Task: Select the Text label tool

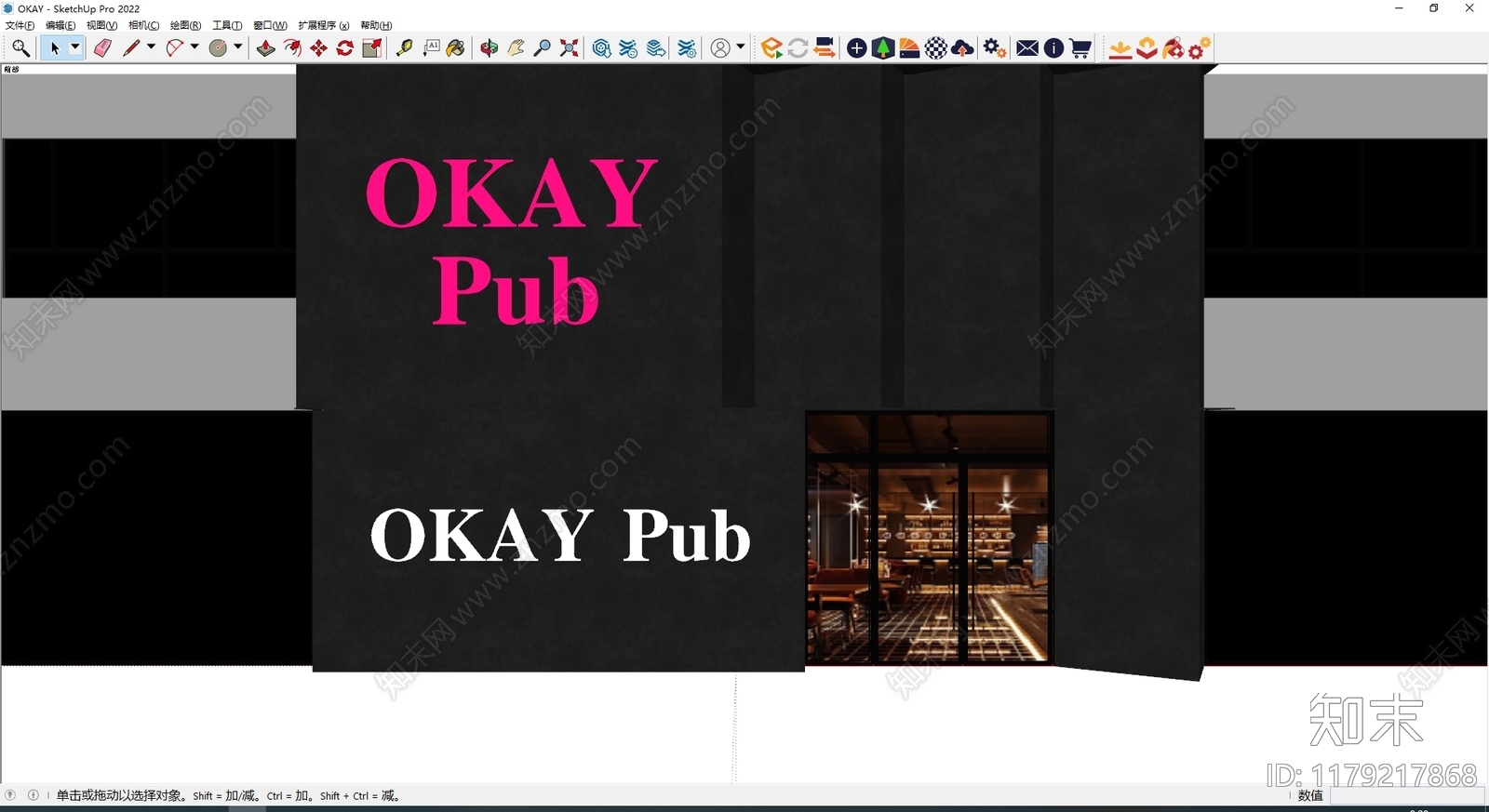Action: tap(431, 48)
